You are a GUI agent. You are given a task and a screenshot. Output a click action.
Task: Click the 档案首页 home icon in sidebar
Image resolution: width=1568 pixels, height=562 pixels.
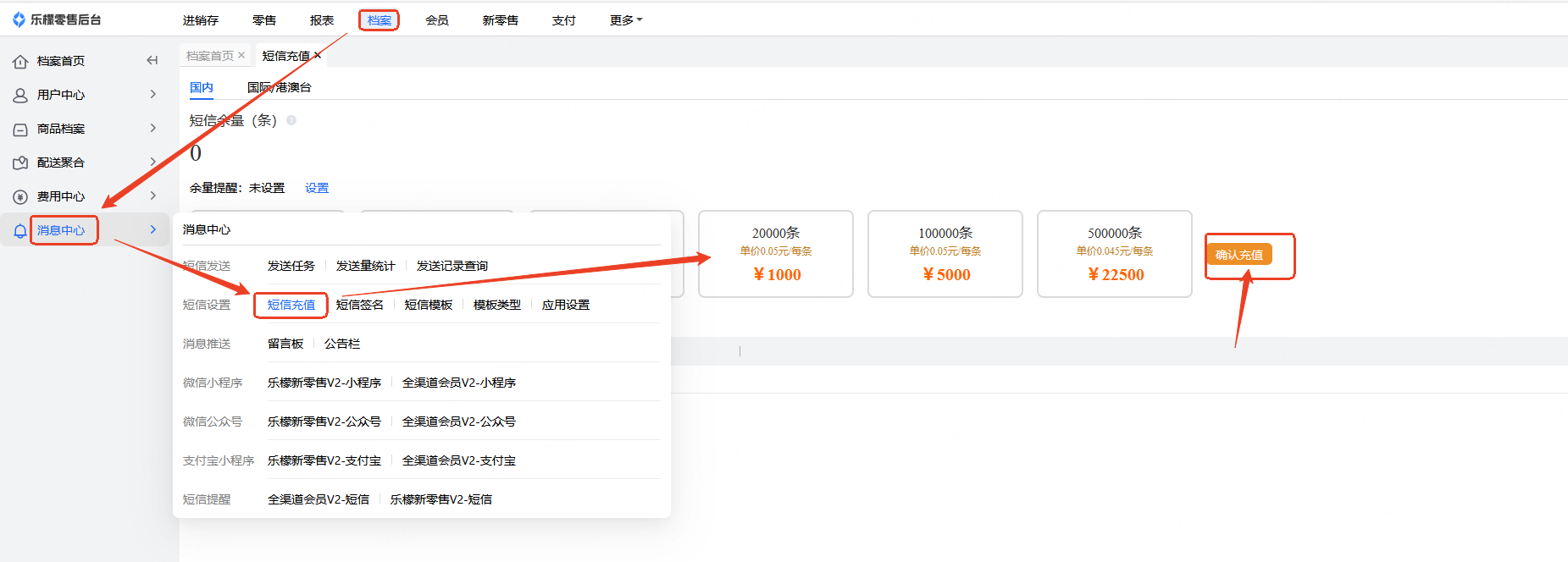[20, 61]
